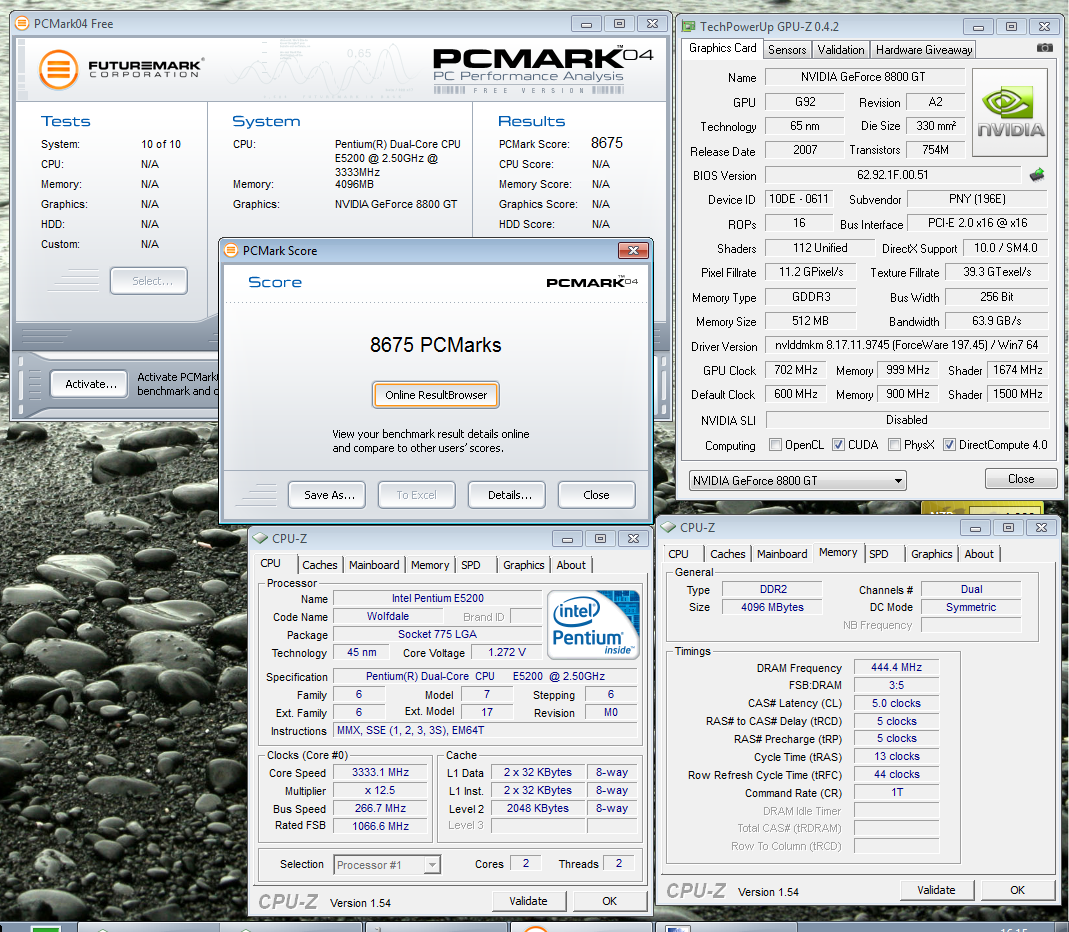Image resolution: width=1069 pixels, height=932 pixels.
Task: Click the Futuremark orange logo in PCMark04
Action: pyautogui.click(x=58, y=70)
